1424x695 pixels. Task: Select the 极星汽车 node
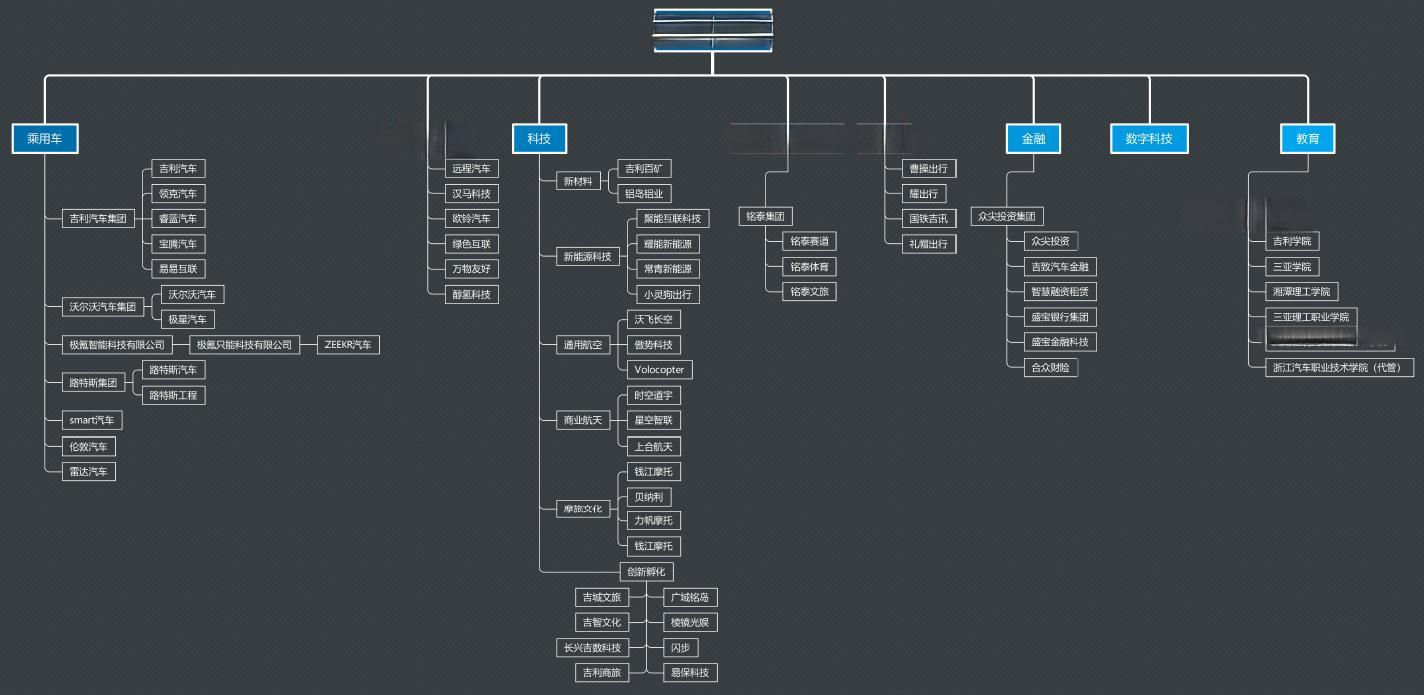pyautogui.click(x=187, y=319)
